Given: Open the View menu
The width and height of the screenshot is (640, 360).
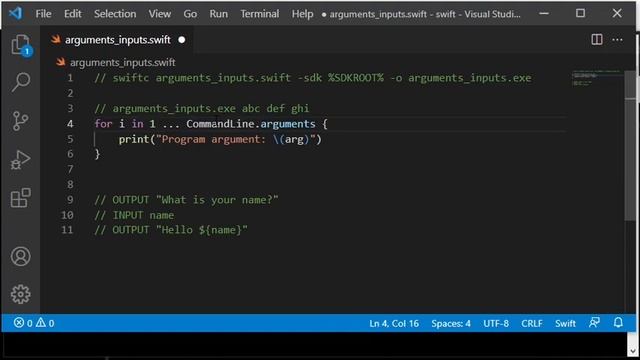Looking at the screenshot, I should [160, 14].
